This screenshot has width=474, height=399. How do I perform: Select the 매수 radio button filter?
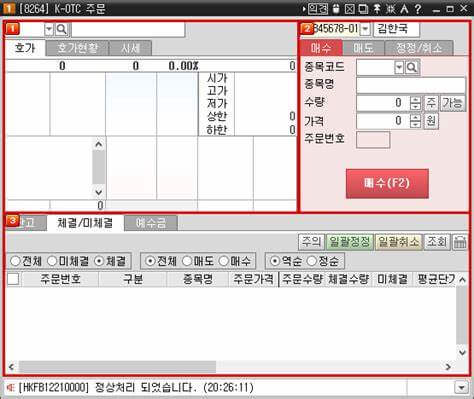[x=224, y=261]
